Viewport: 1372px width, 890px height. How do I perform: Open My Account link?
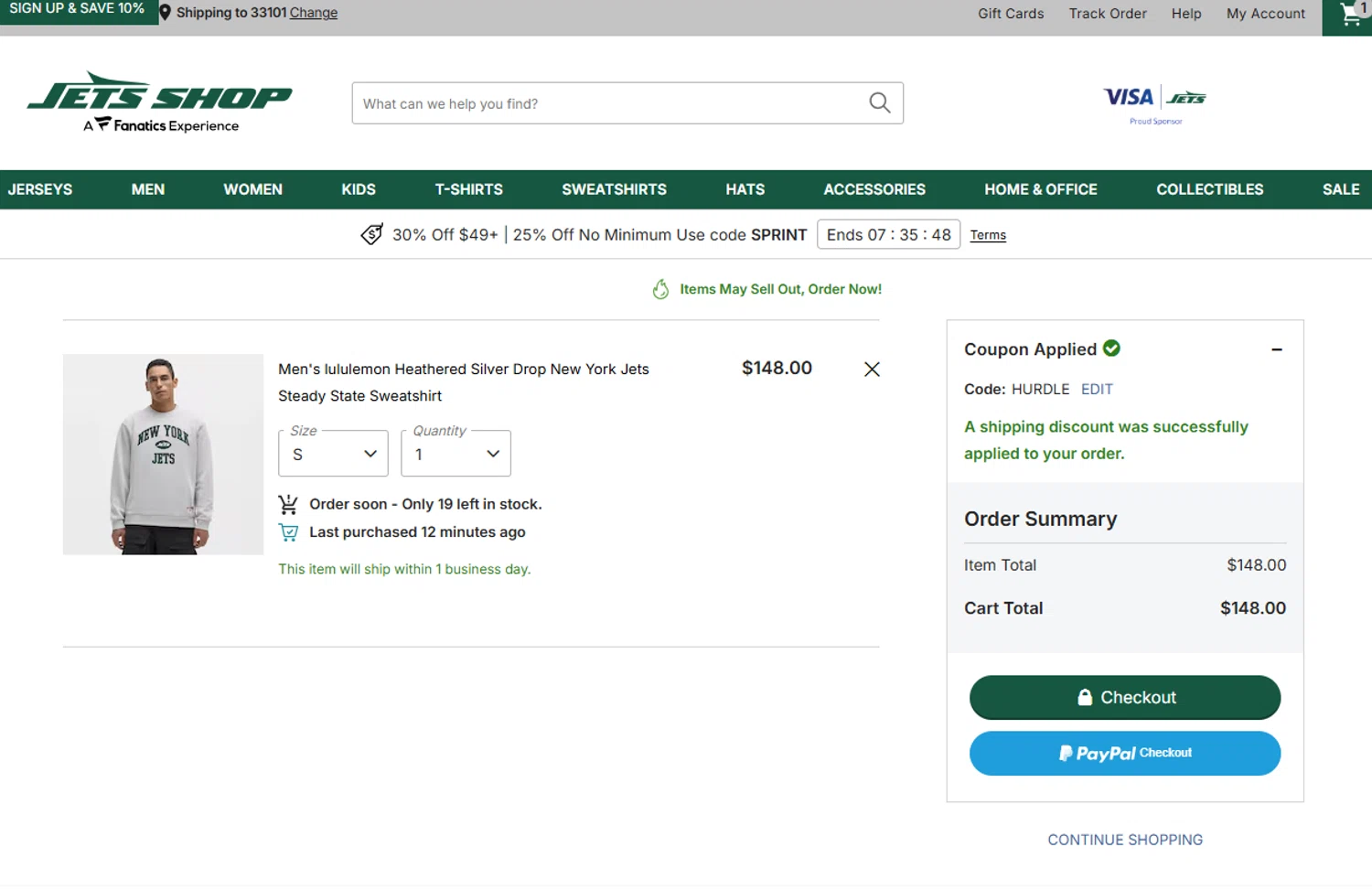1266,14
